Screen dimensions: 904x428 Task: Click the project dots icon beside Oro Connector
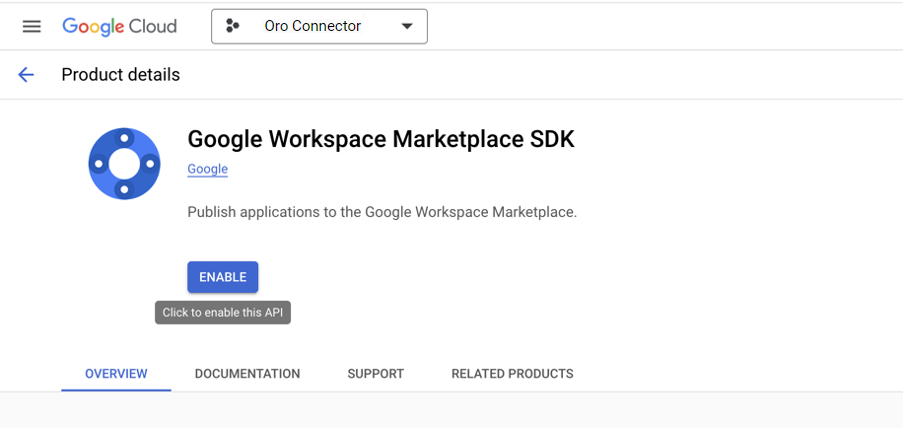[x=233, y=27]
